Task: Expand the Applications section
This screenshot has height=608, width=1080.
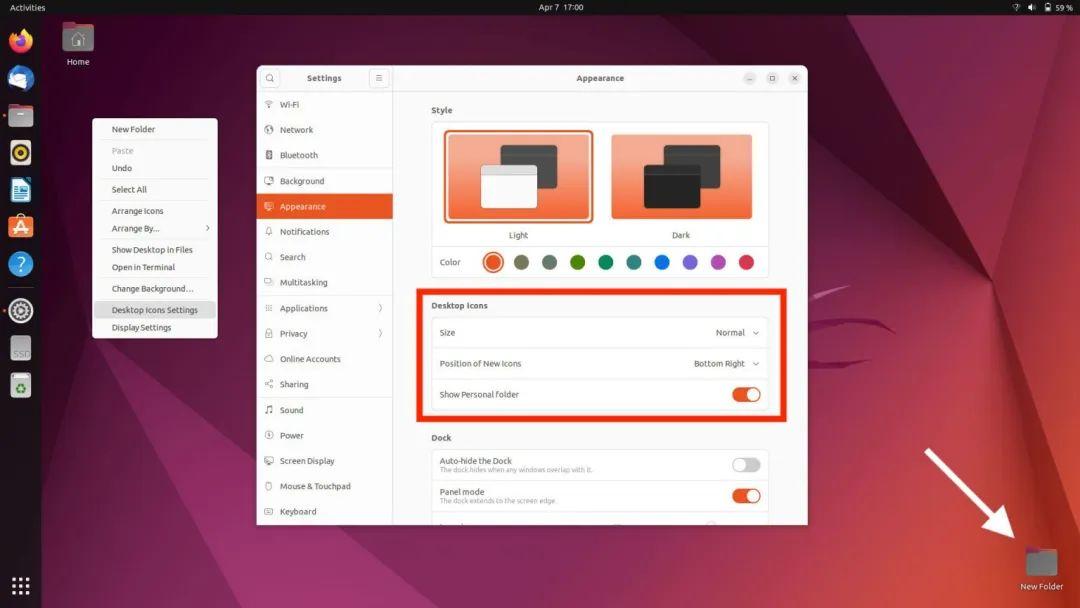Action: (x=307, y=308)
